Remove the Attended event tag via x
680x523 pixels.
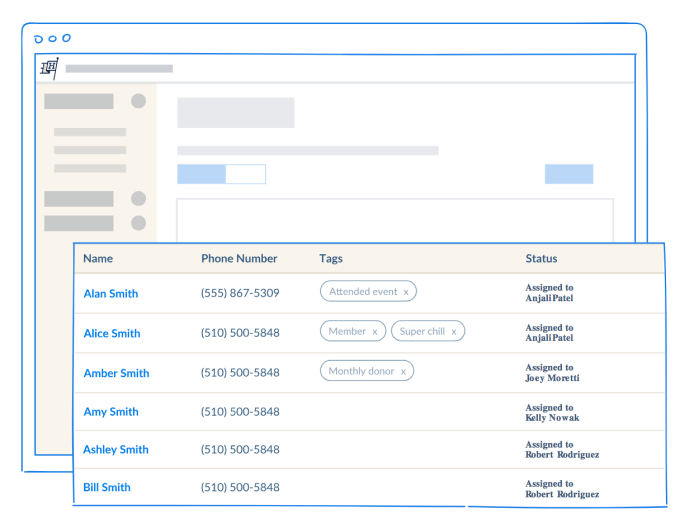pyautogui.click(x=406, y=292)
